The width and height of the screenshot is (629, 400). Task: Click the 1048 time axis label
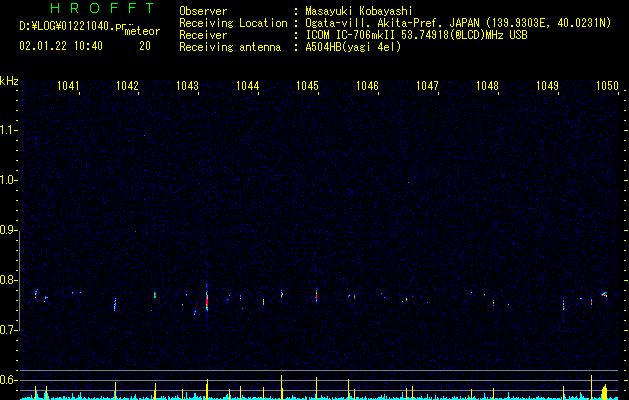[x=487, y=85]
